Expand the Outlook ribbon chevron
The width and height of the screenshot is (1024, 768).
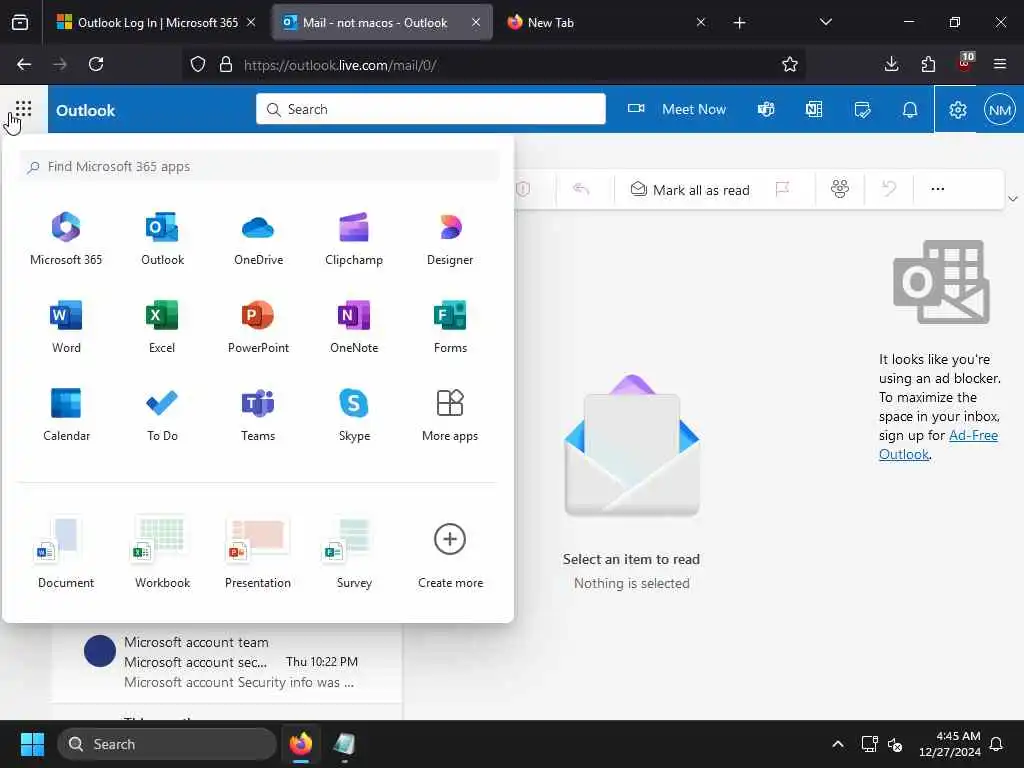[x=1013, y=199]
